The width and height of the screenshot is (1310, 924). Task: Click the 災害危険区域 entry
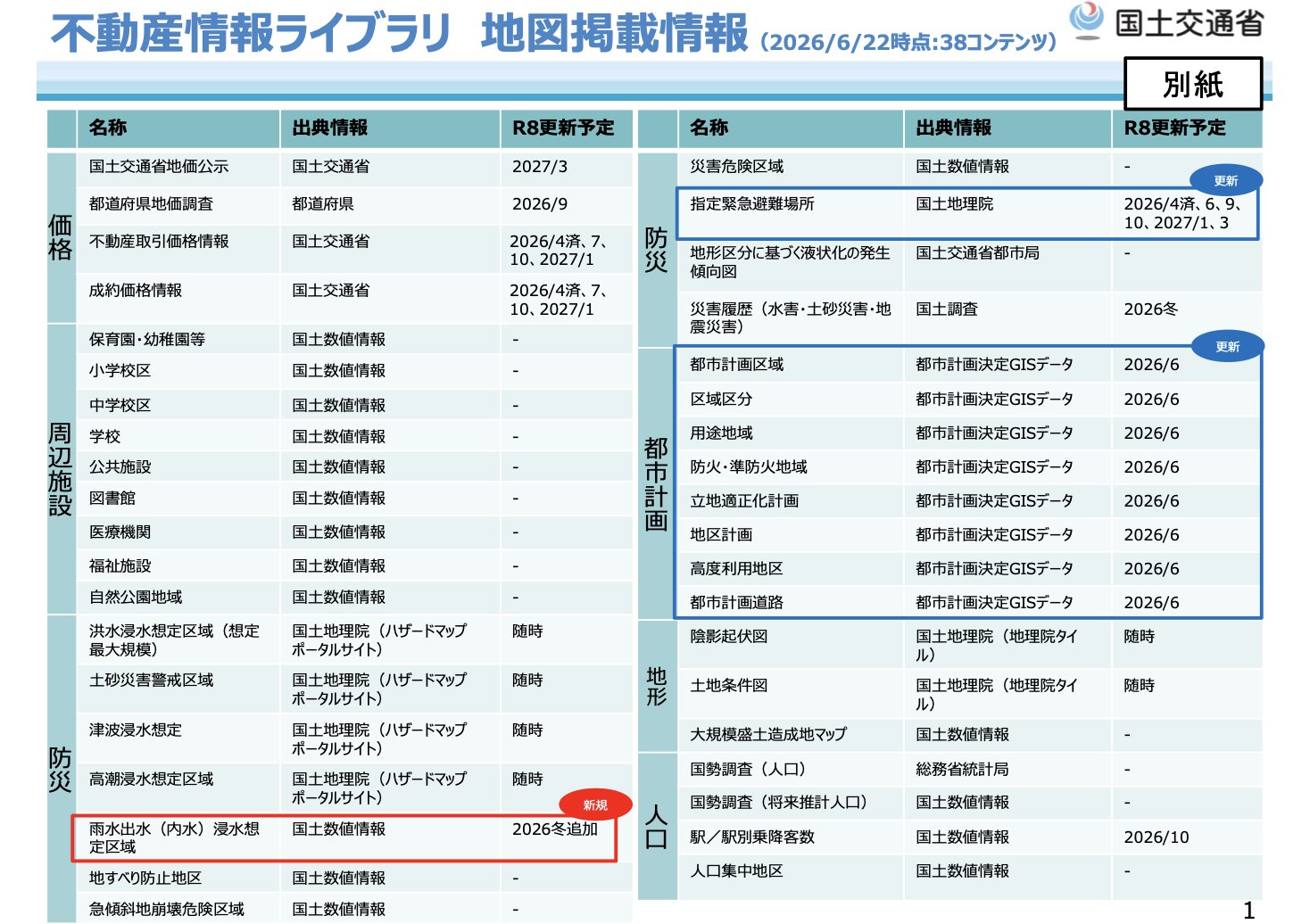737,167
